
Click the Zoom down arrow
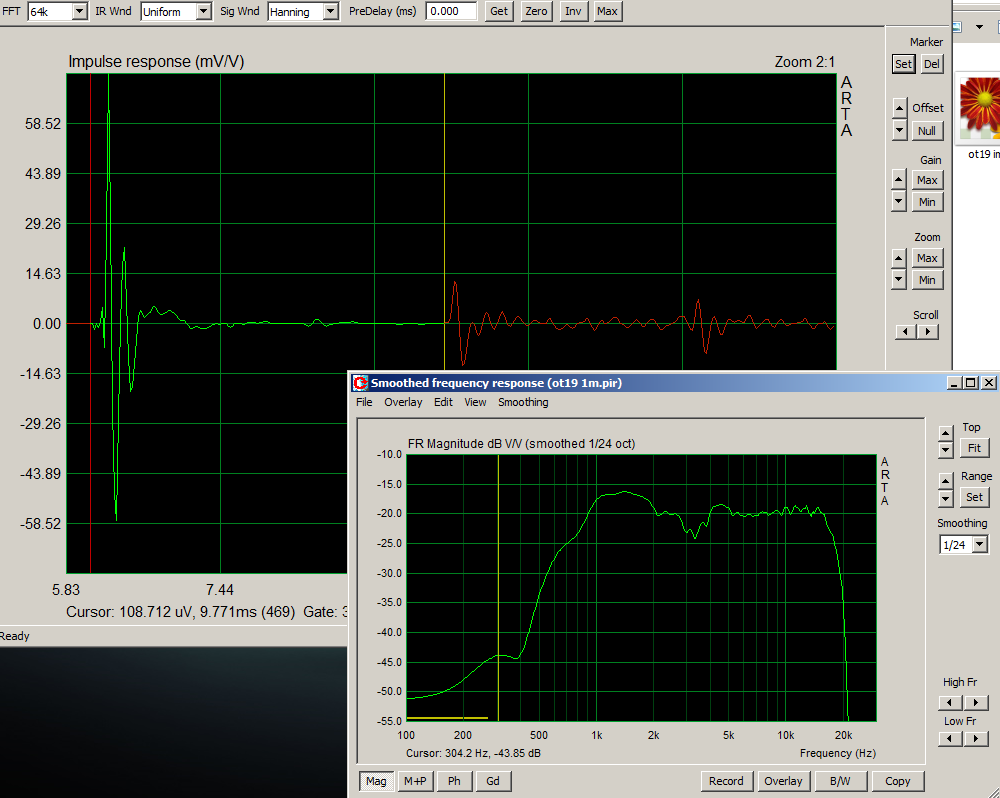pos(899,279)
